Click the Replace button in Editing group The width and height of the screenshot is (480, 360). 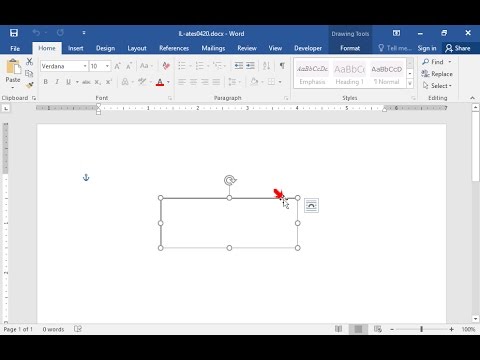click(437, 74)
